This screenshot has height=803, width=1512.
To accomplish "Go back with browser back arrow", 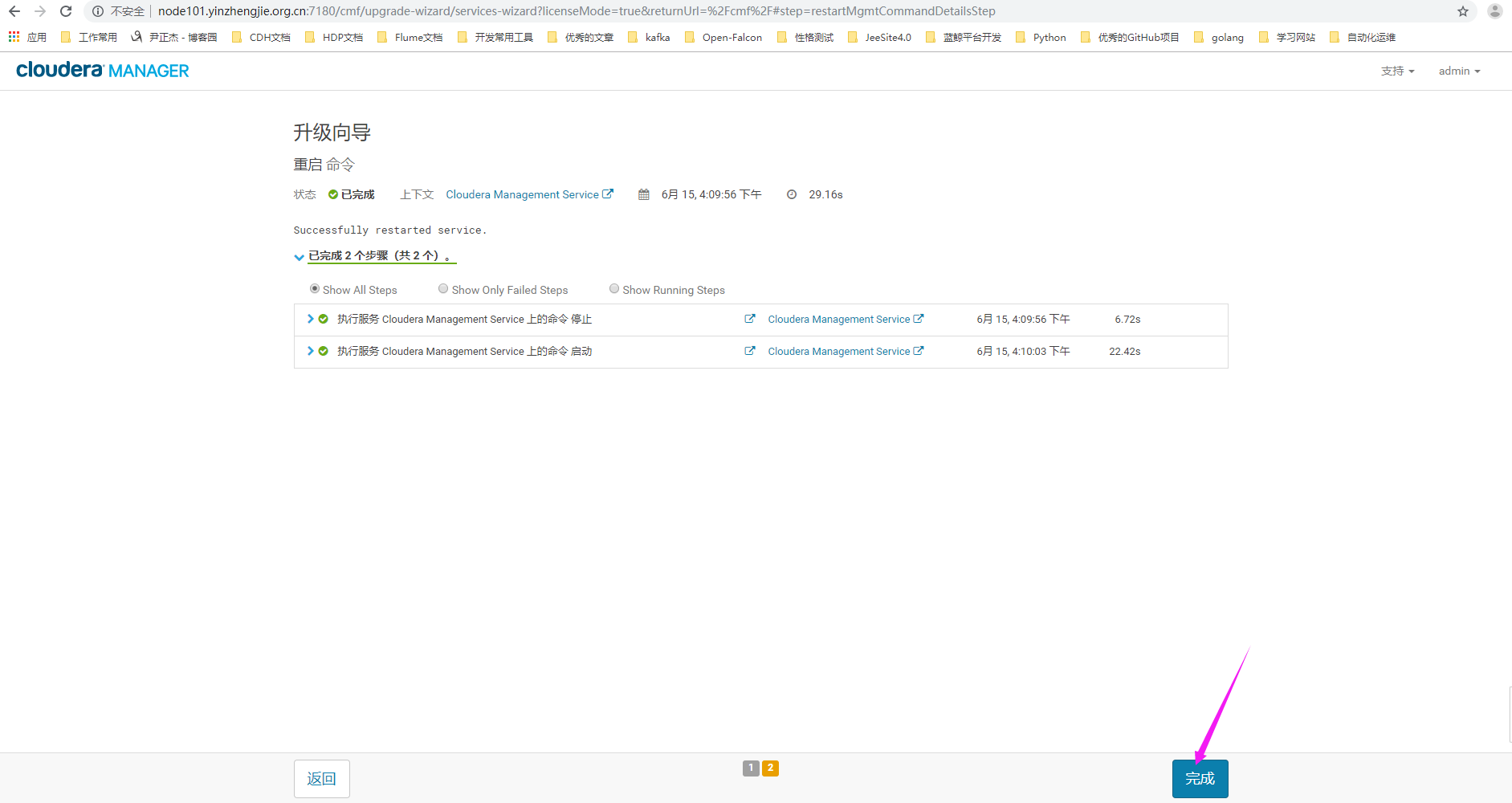I will pos(14,11).
